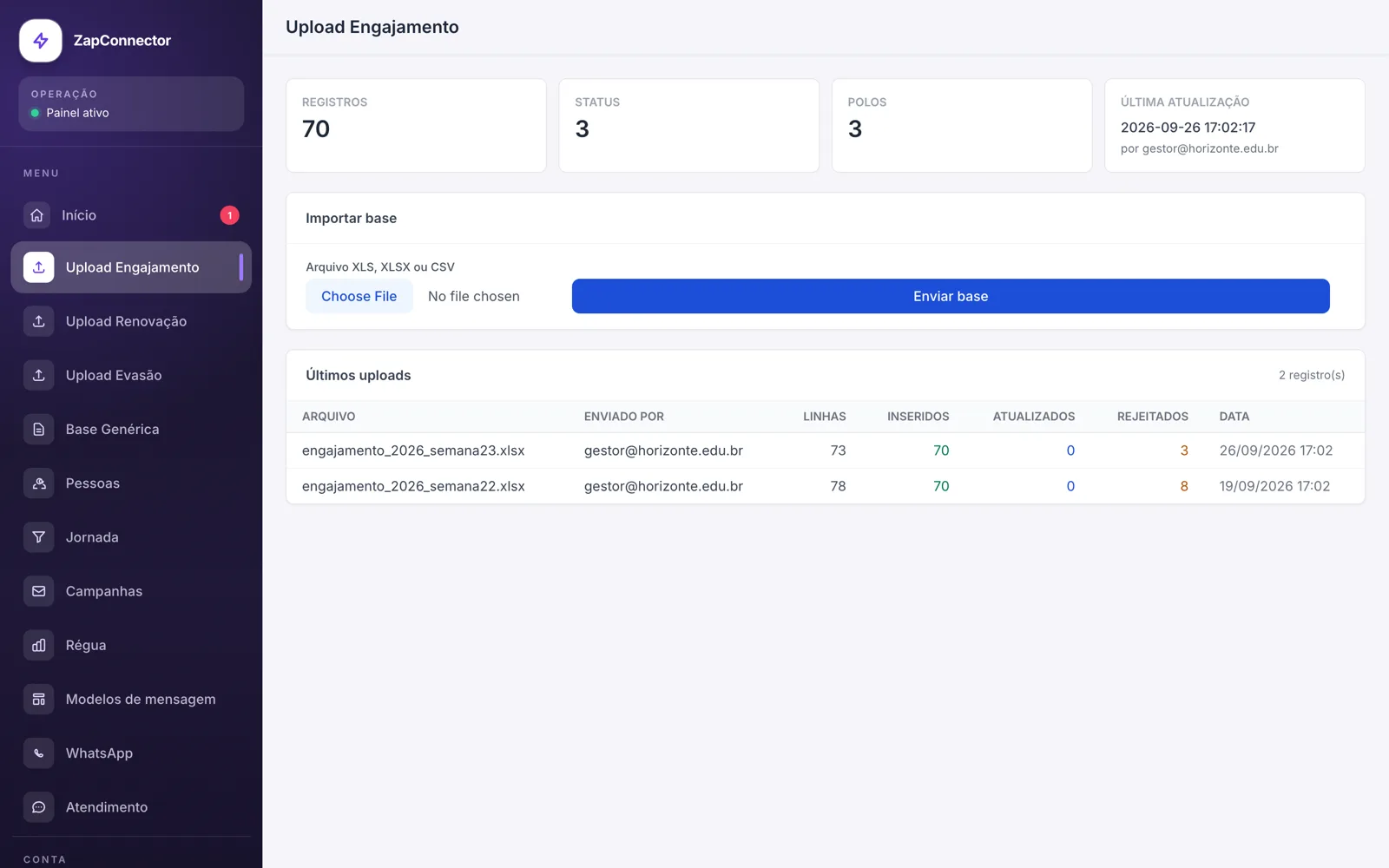Click the date 26/09/2026 17:02
Screen dimensions: 1389x868
[1276, 450]
